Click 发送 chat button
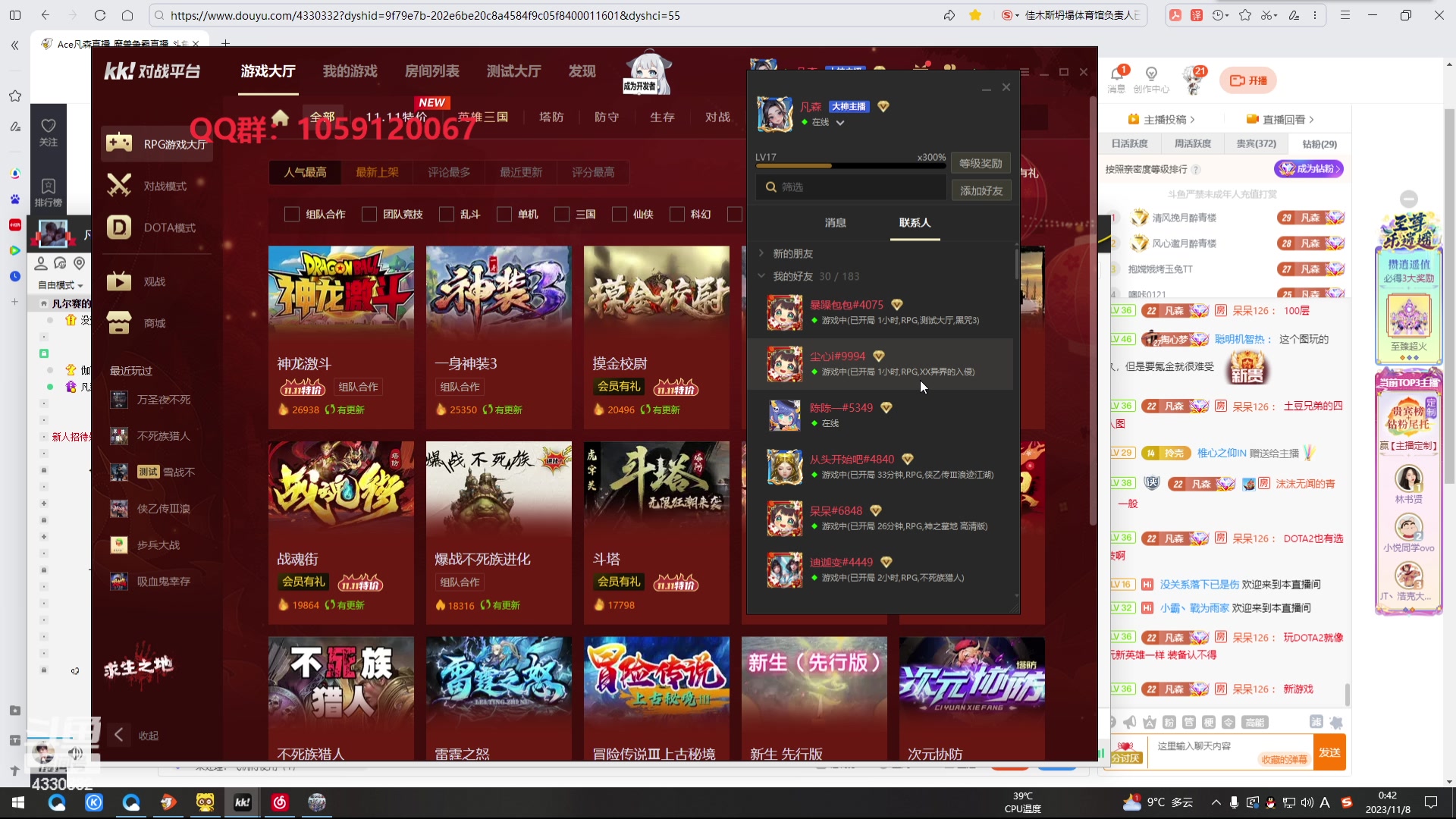 (x=1329, y=752)
